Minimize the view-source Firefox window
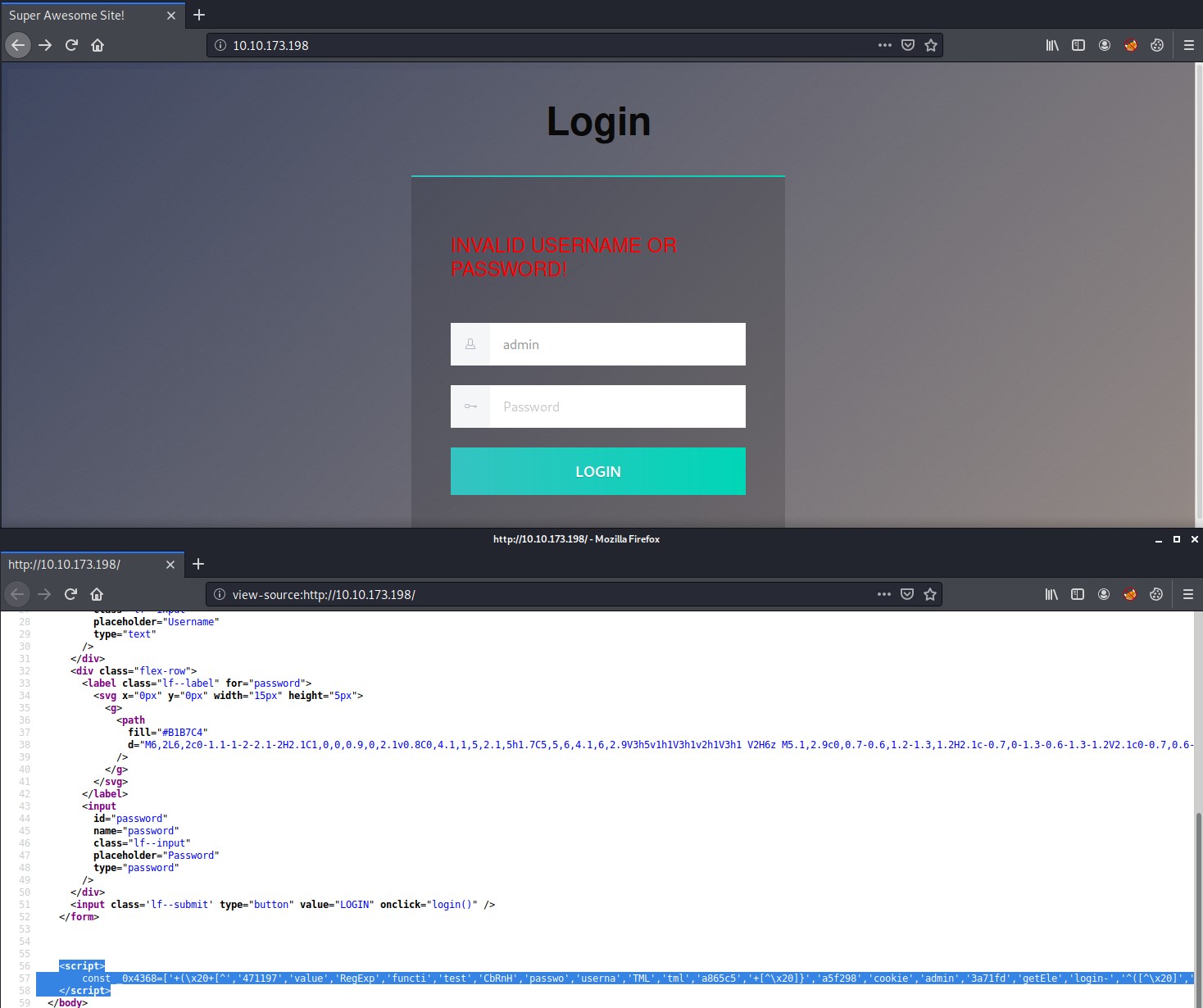The width and height of the screenshot is (1203, 1008). tap(1159, 539)
